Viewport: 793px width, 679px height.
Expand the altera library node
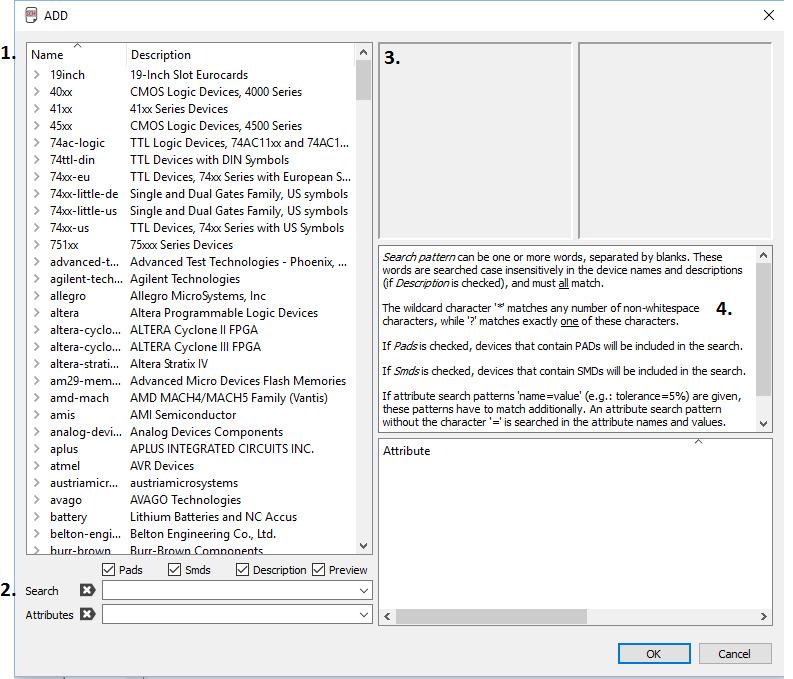(x=36, y=312)
